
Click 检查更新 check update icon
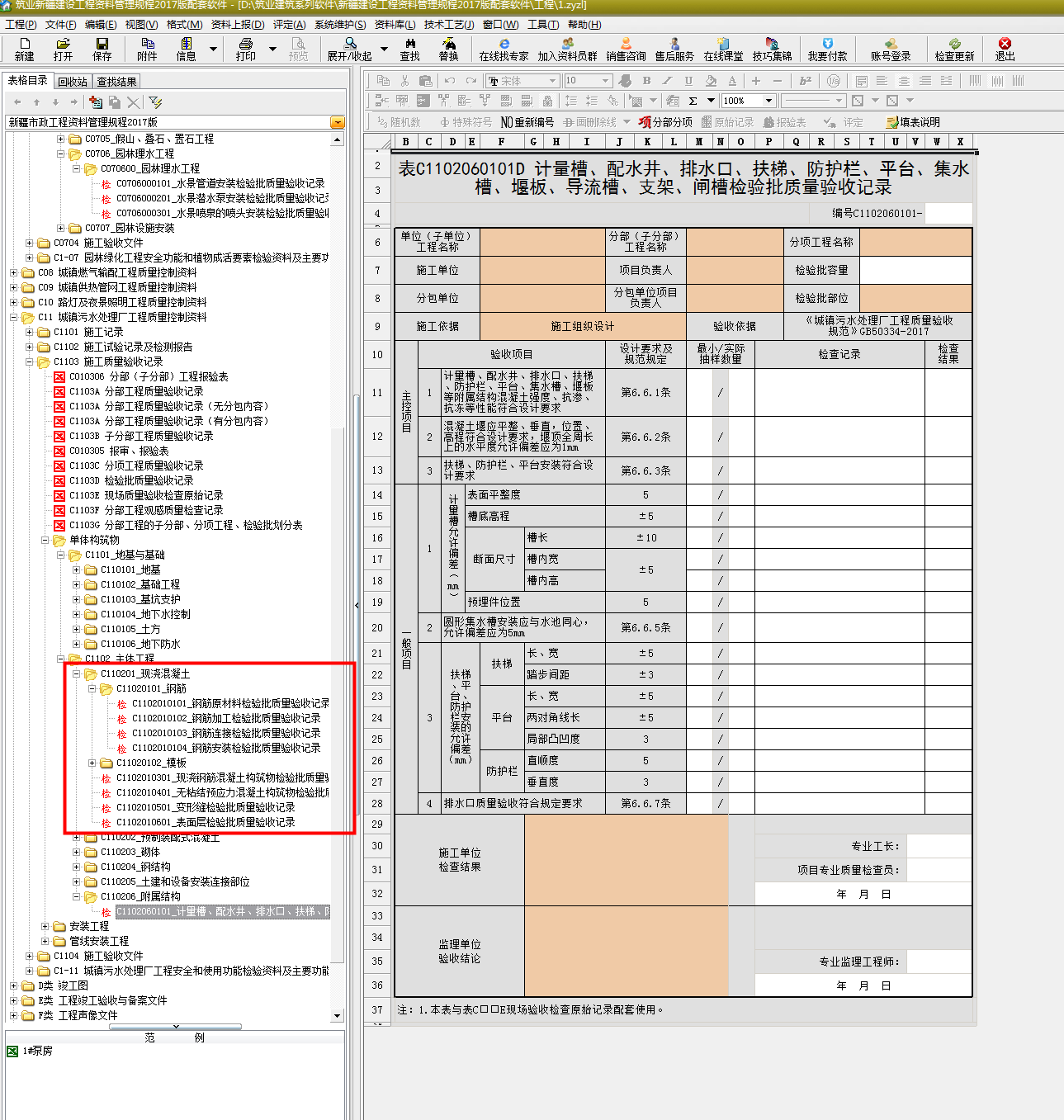click(x=954, y=49)
